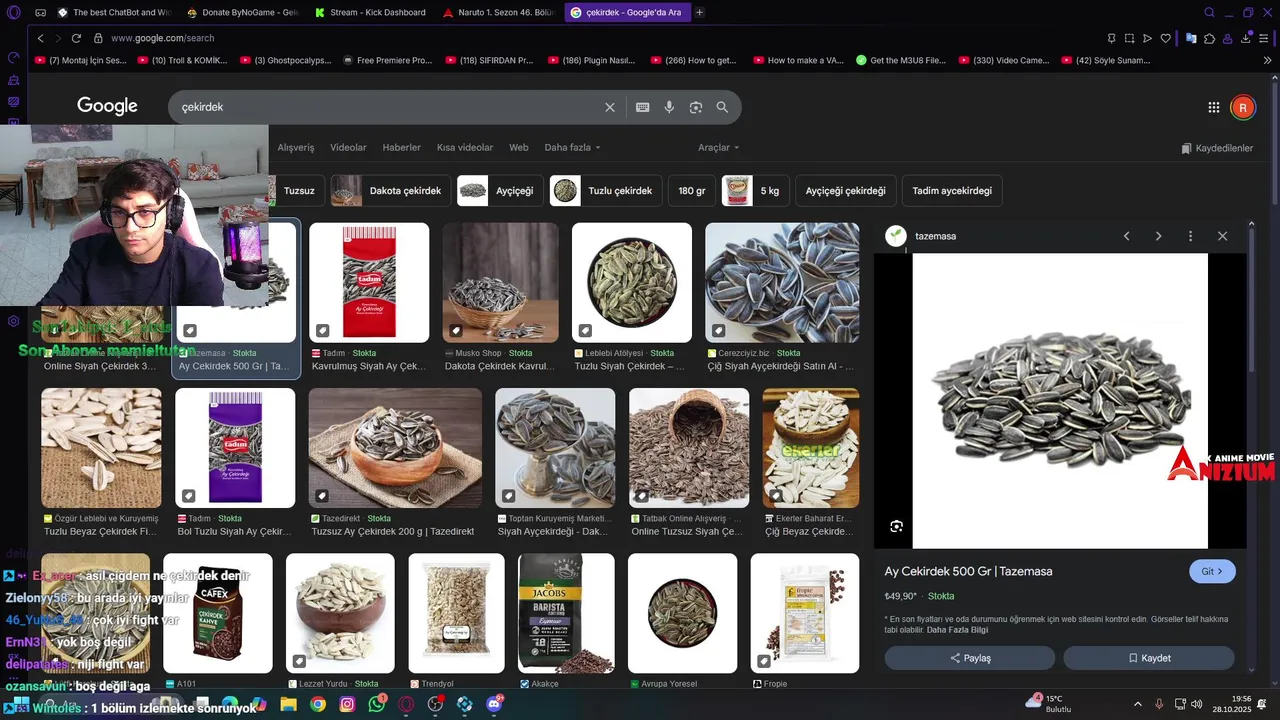Switch to Kısa videolar tab
Image resolution: width=1280 pixels, height=720 pixels.
tap(465, 148)
